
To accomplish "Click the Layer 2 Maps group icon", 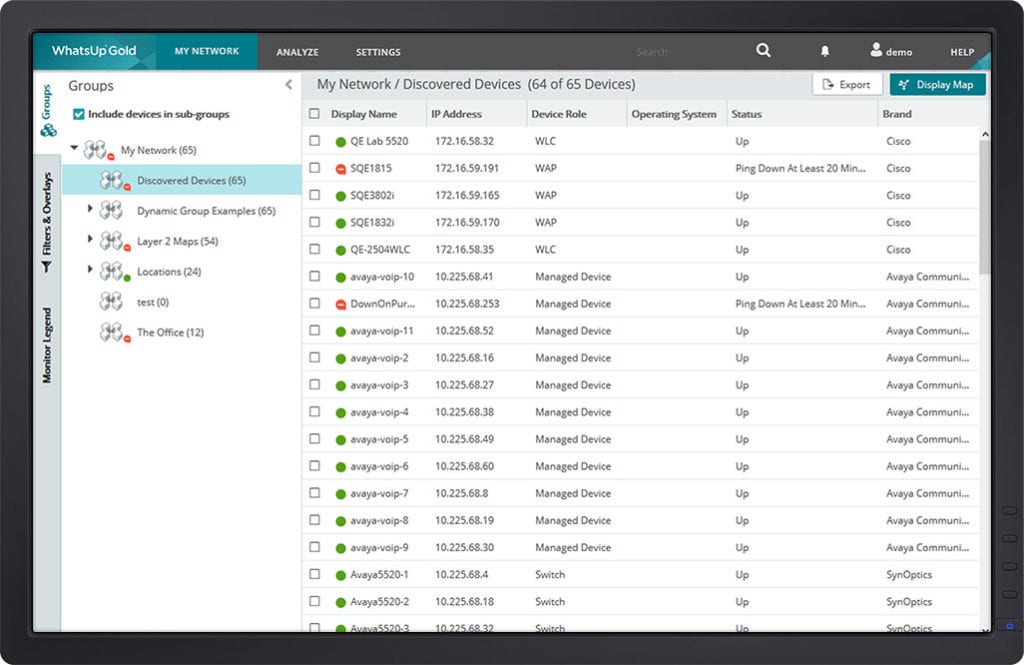I will (x=112, y=241).
